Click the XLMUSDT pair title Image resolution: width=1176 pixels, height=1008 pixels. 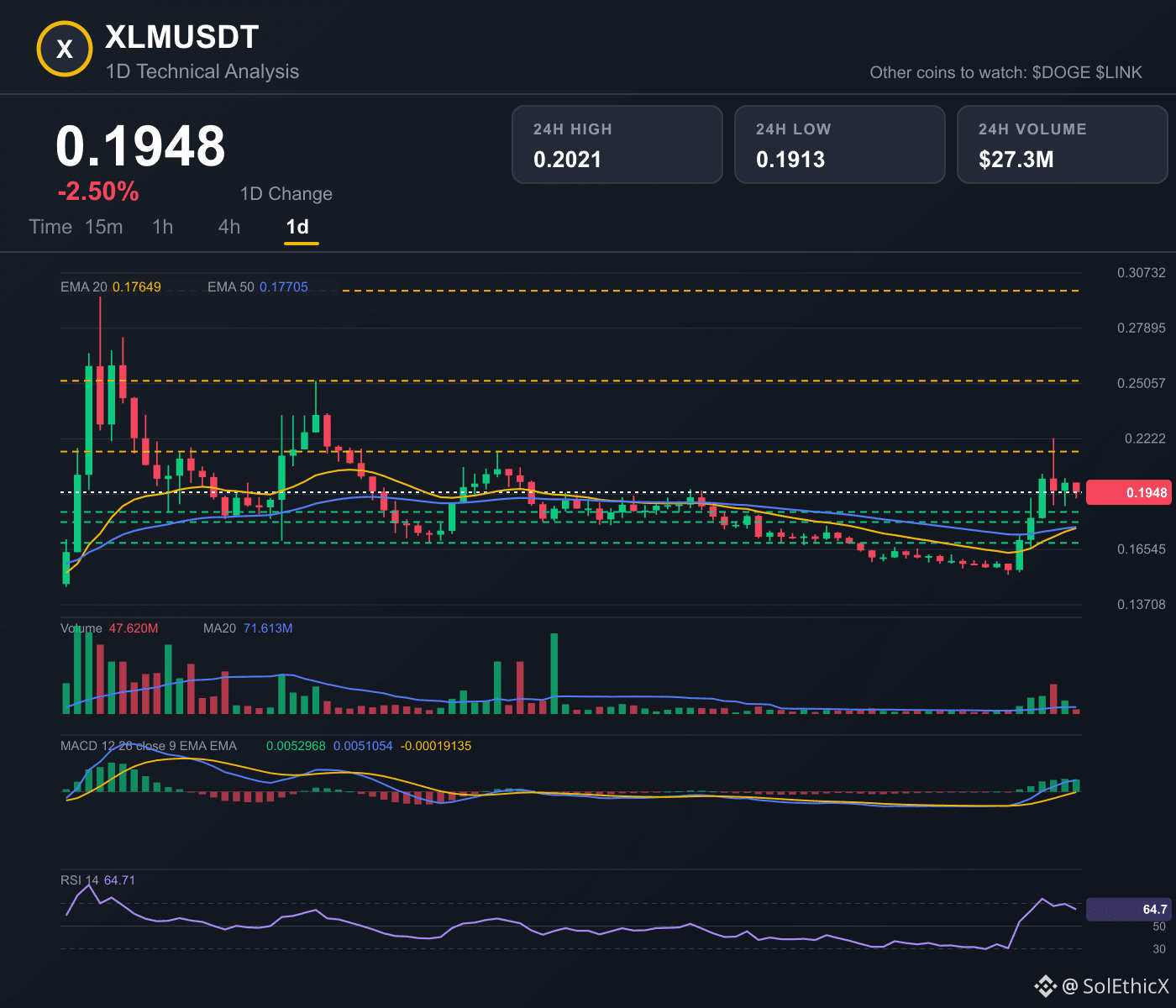(x=182, y=37)
